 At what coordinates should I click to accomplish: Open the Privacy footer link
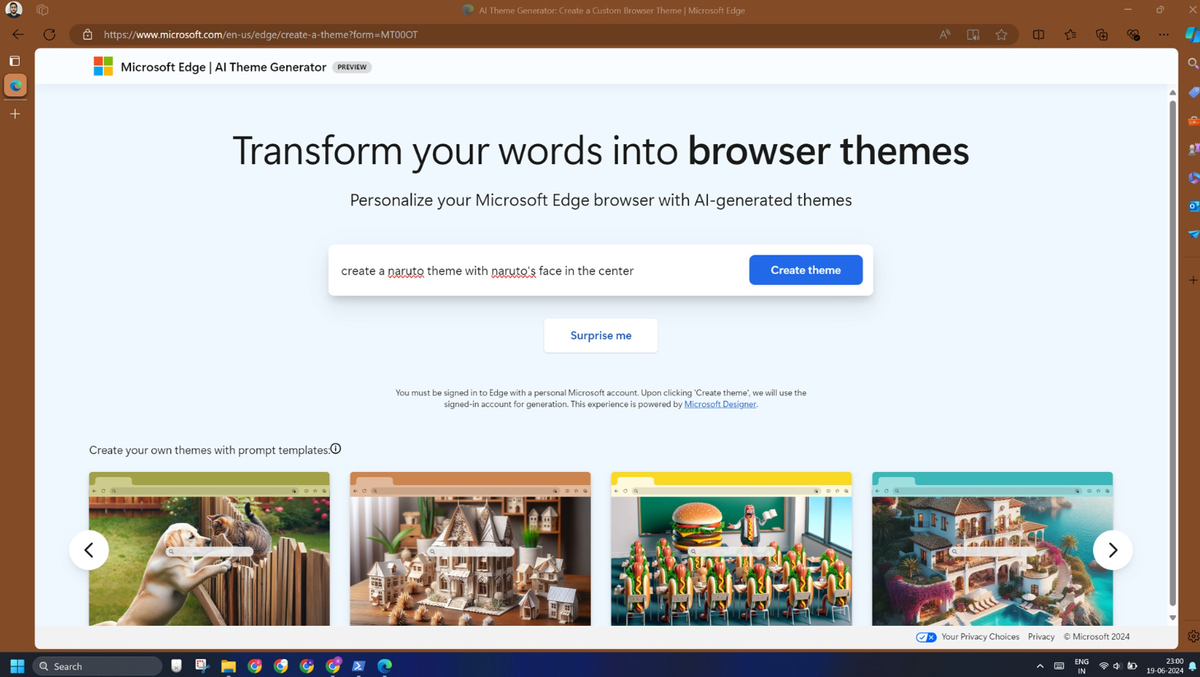point(1041,637)
